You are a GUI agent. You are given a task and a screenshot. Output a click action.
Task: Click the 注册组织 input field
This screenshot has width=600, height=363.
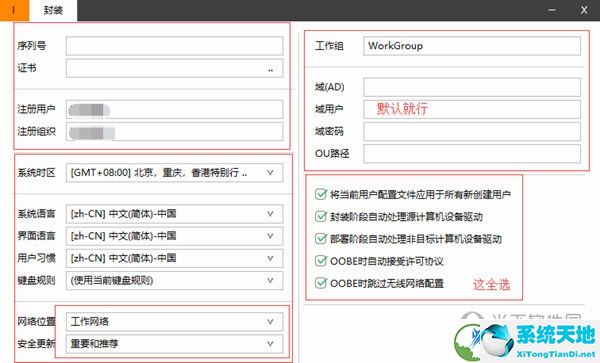coord(174,132)
